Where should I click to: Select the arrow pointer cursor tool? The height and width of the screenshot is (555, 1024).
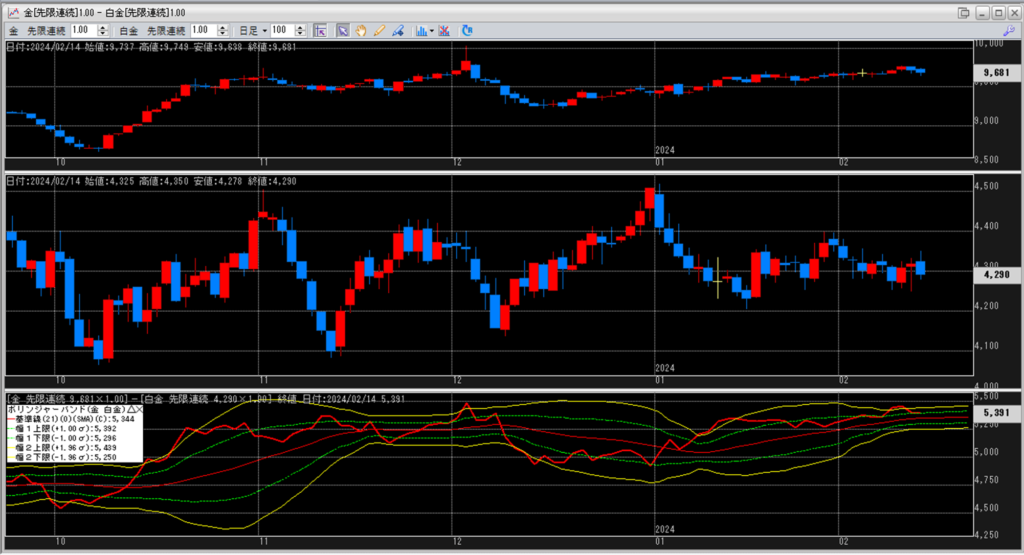(342, 30)
